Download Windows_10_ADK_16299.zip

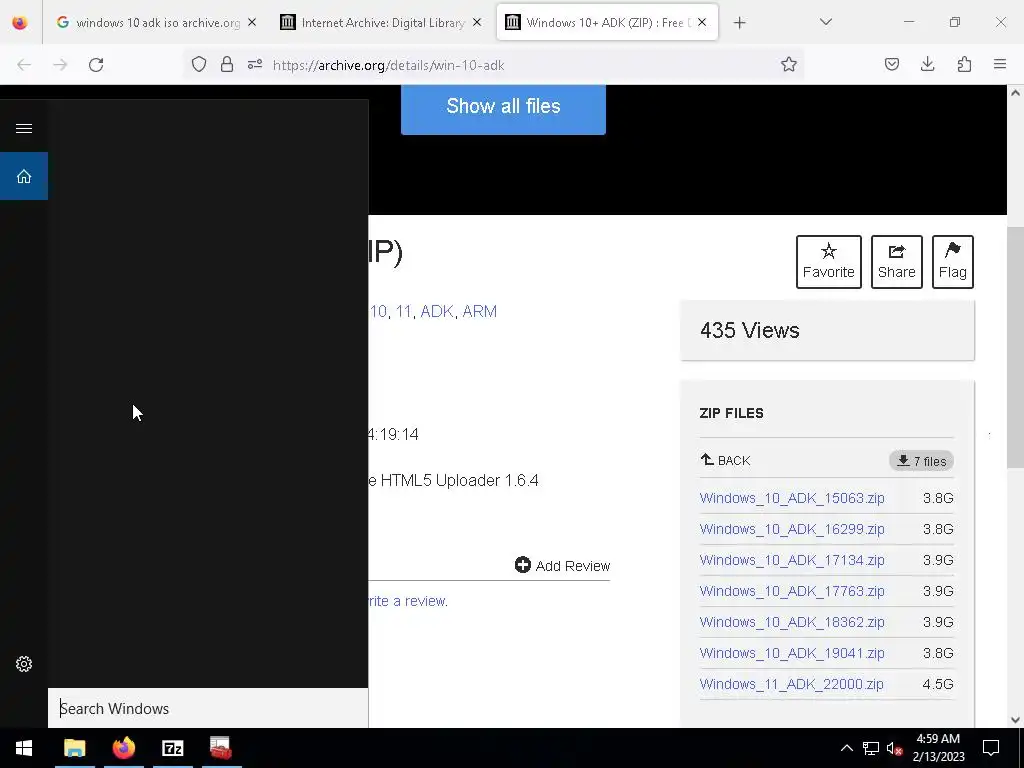click(x=792, y=529)
